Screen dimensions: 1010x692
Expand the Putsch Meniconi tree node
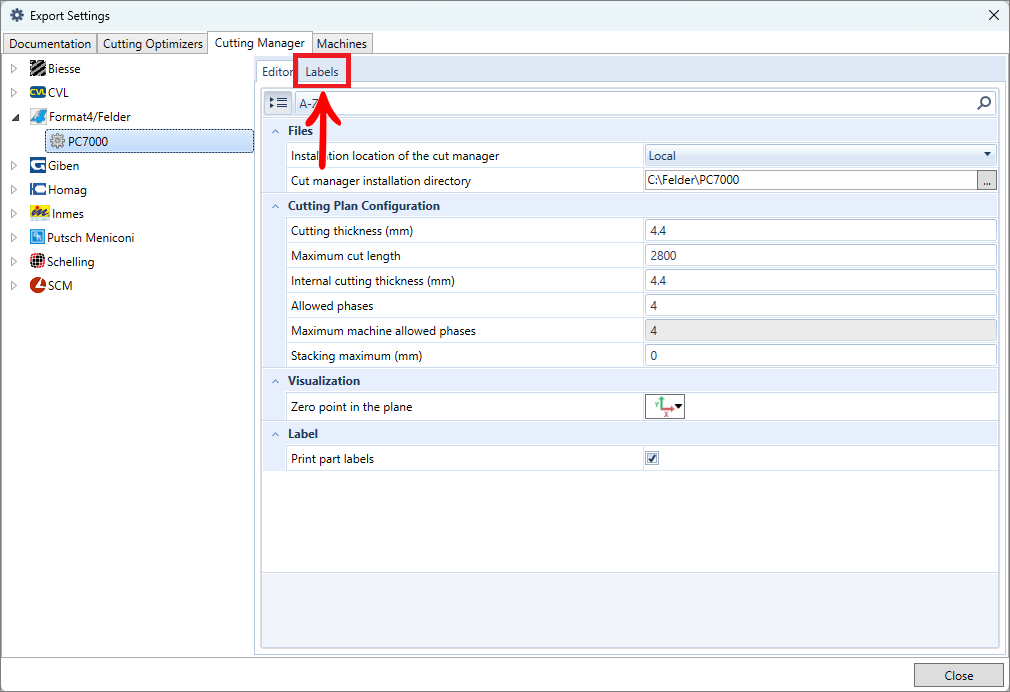pyautogui.click(x=14, y=237)
